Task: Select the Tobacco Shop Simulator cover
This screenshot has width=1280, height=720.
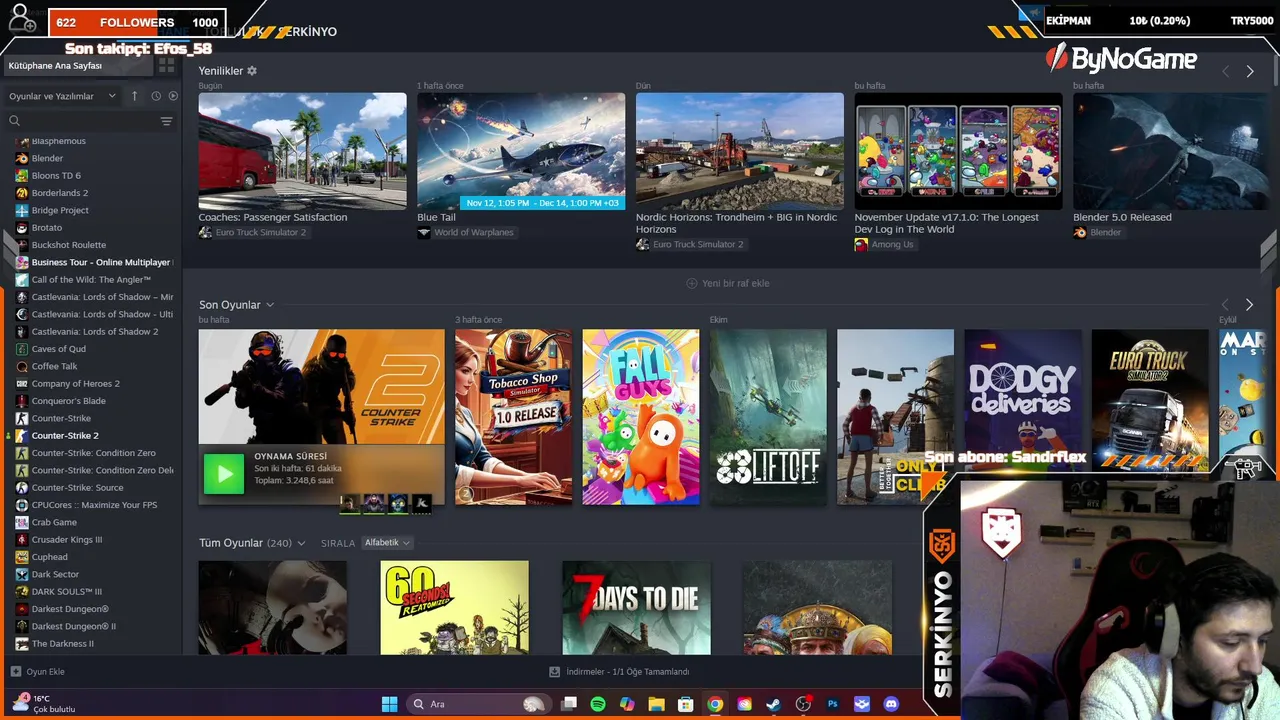Action: point(514,417)
